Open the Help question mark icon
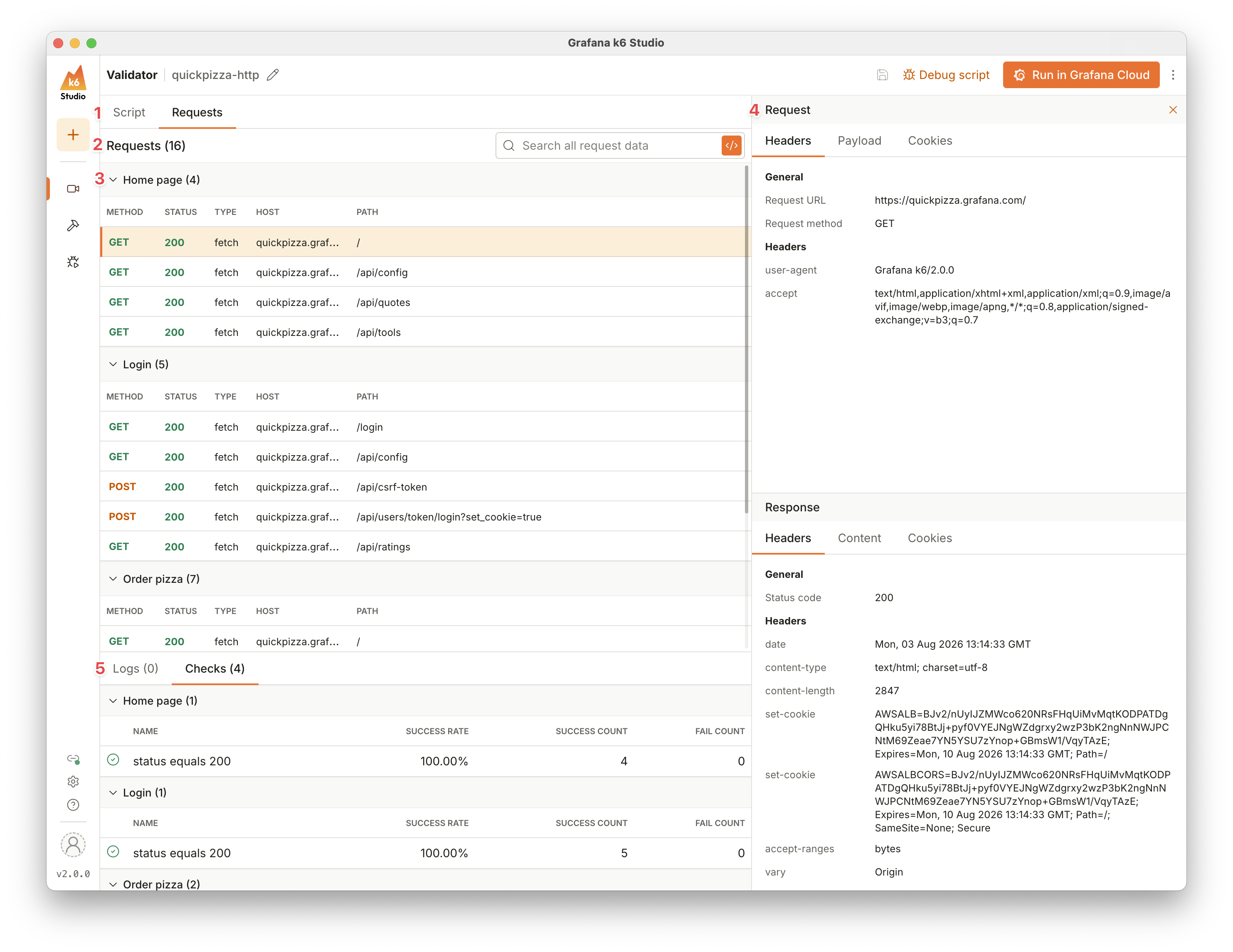The width and height of the screenshot is (1233, 952). (x=73, y=804)
